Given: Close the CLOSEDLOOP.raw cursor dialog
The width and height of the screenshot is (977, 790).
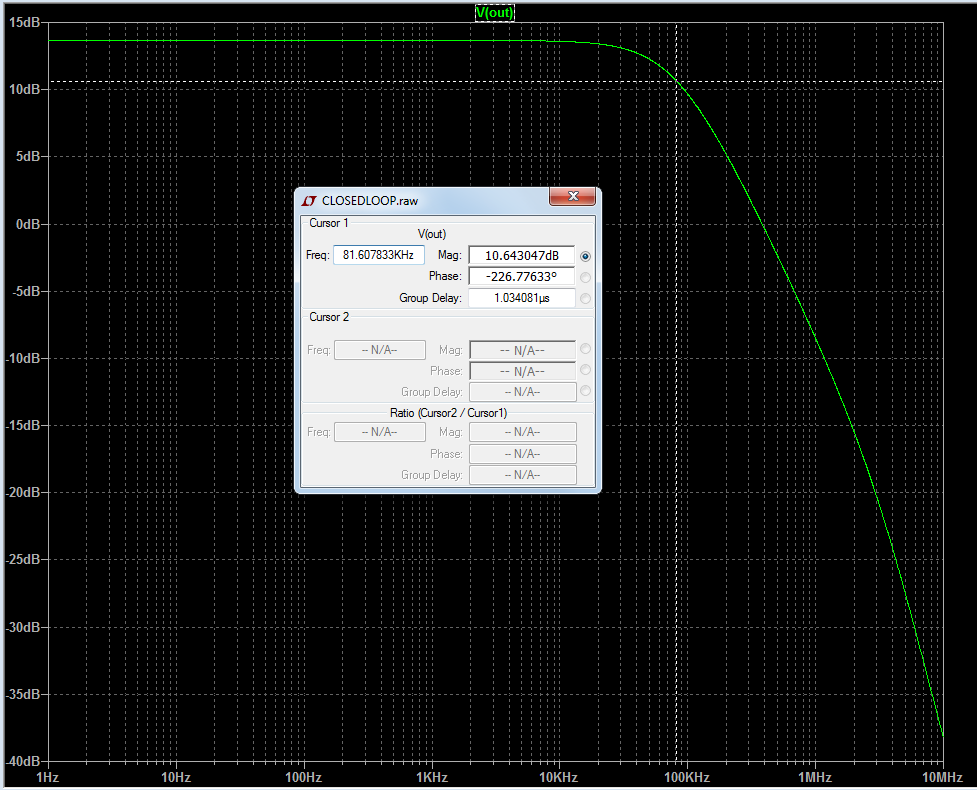Looking at the screenshot, I should (573, 196).
